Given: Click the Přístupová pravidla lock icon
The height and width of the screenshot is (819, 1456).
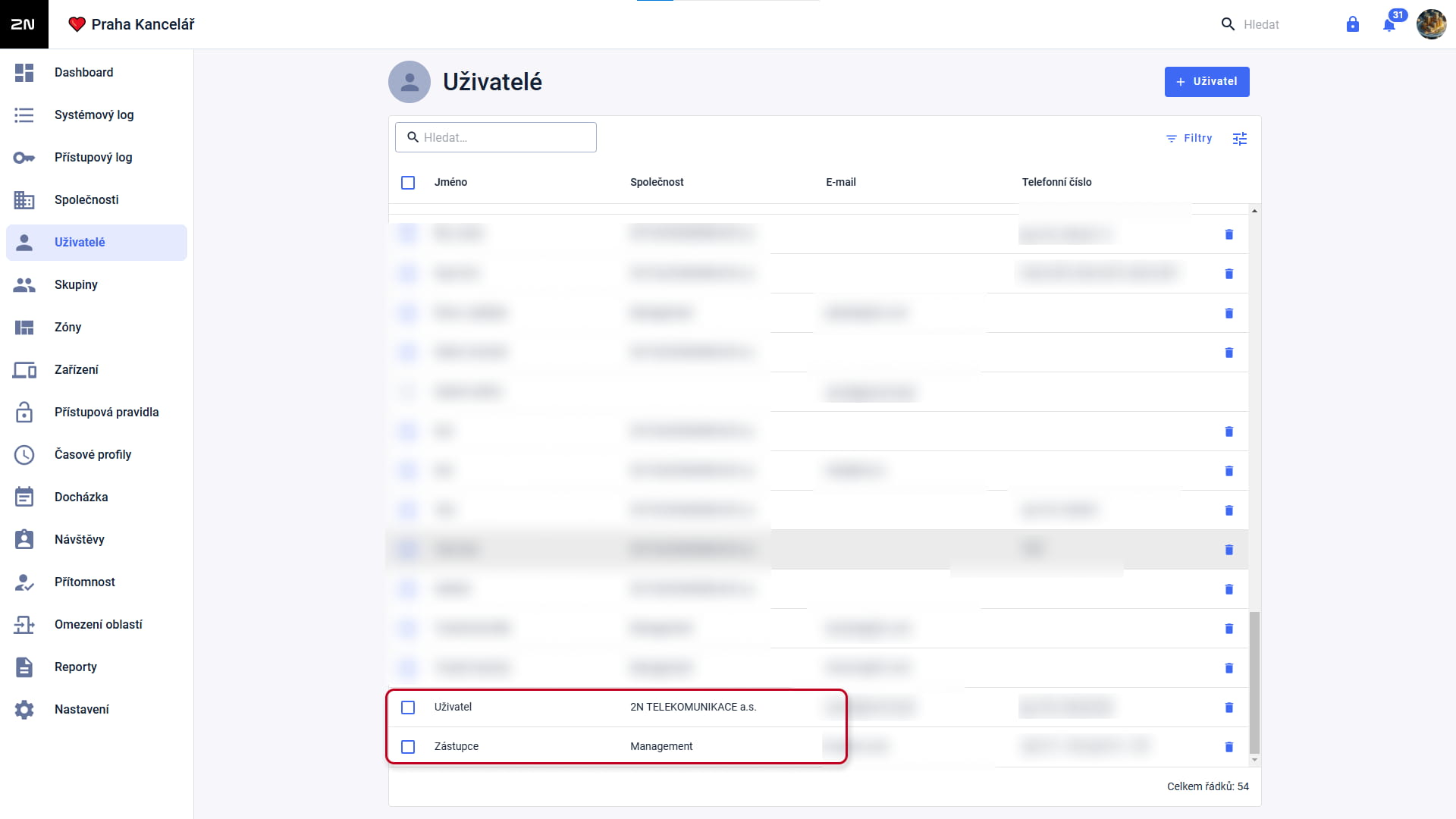Looking at the screenshot, I should click(24, 413).
